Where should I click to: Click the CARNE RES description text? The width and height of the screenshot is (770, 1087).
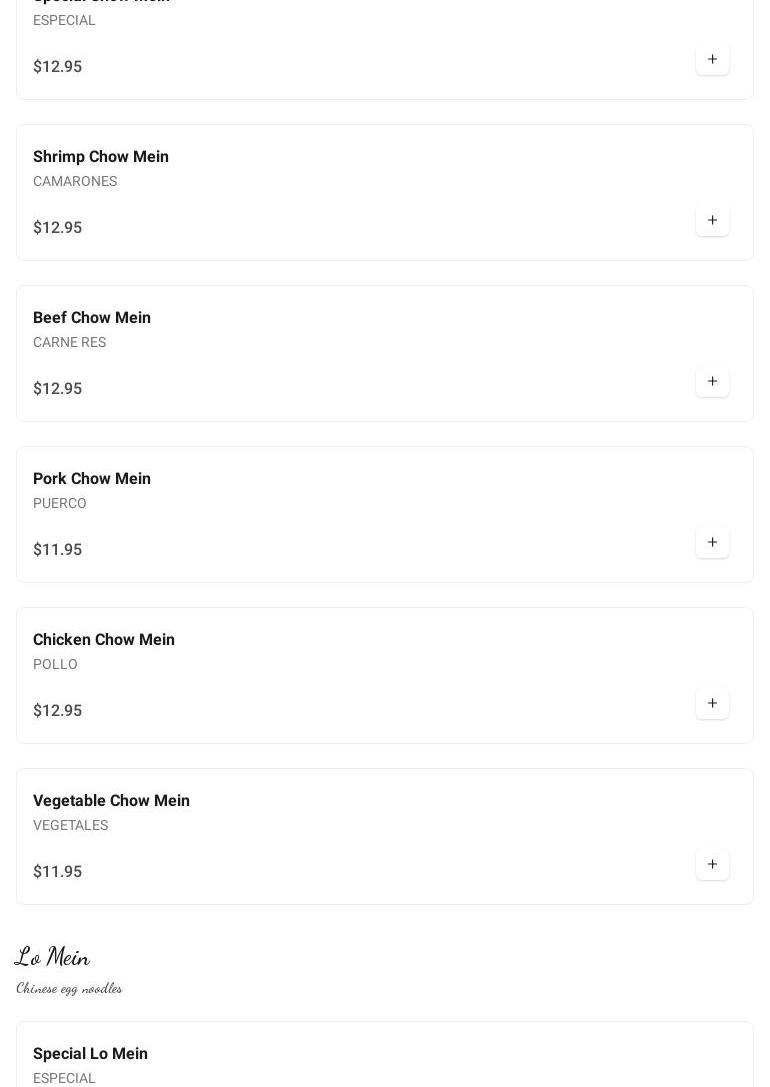point(69,342)
